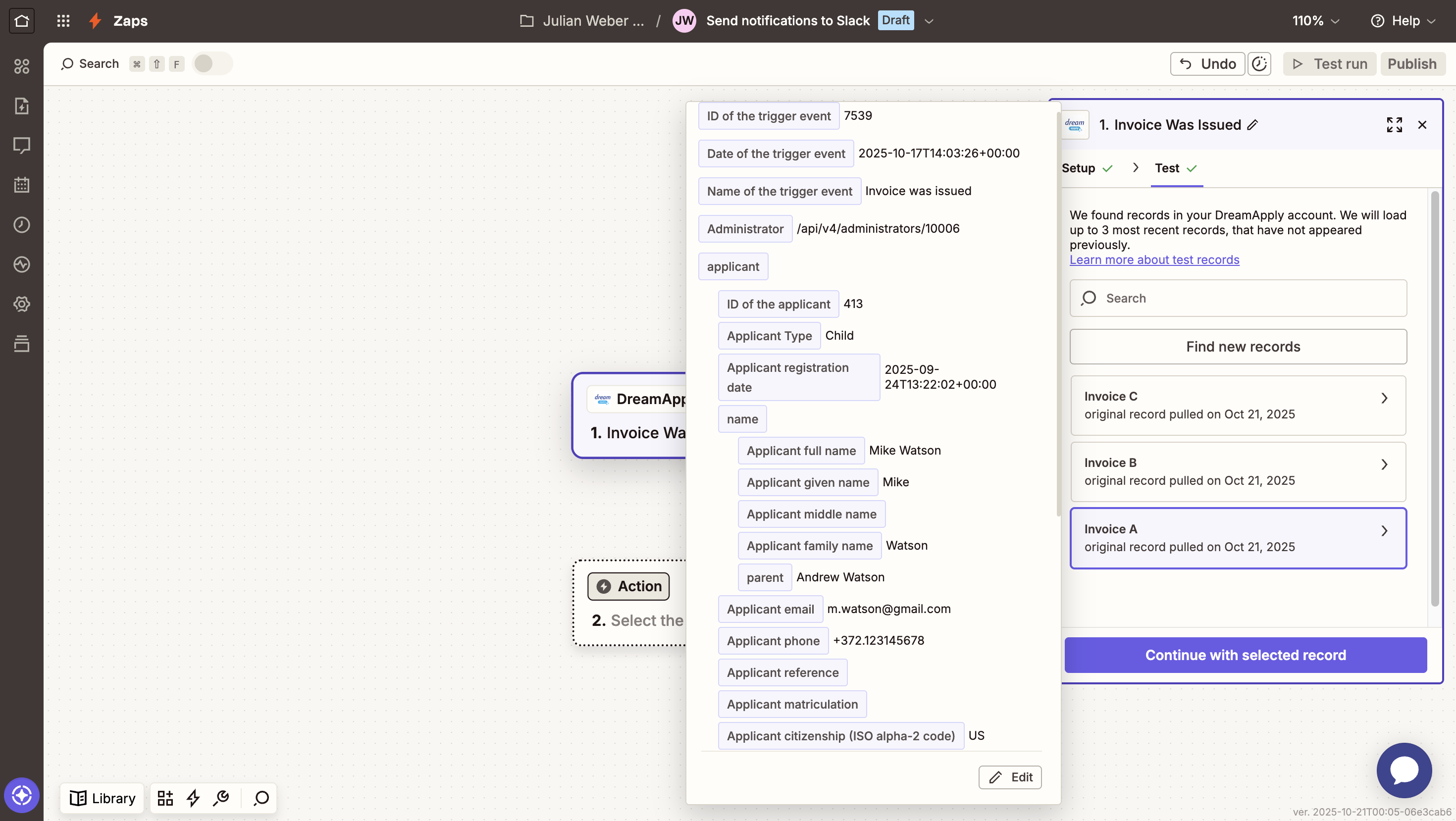The image size is (1456, 821).
Task: Open Learn more about test records link
Action: pos(1154,259)
